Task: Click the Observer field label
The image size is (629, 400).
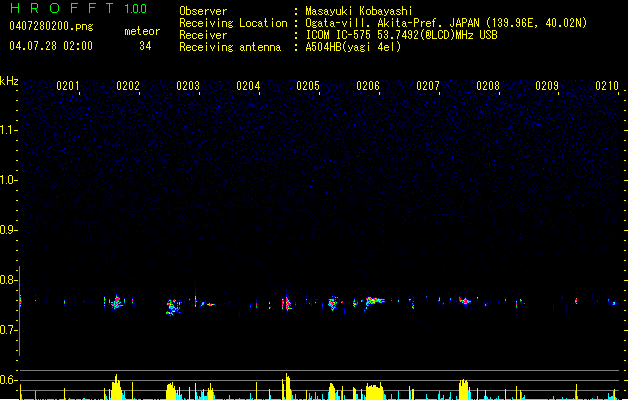Action: [203, 11]
